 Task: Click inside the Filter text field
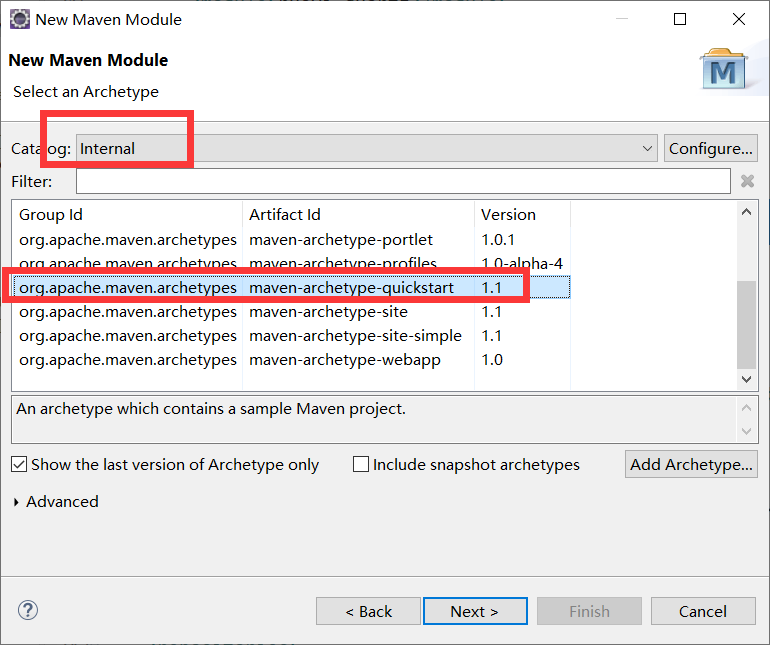403,181
